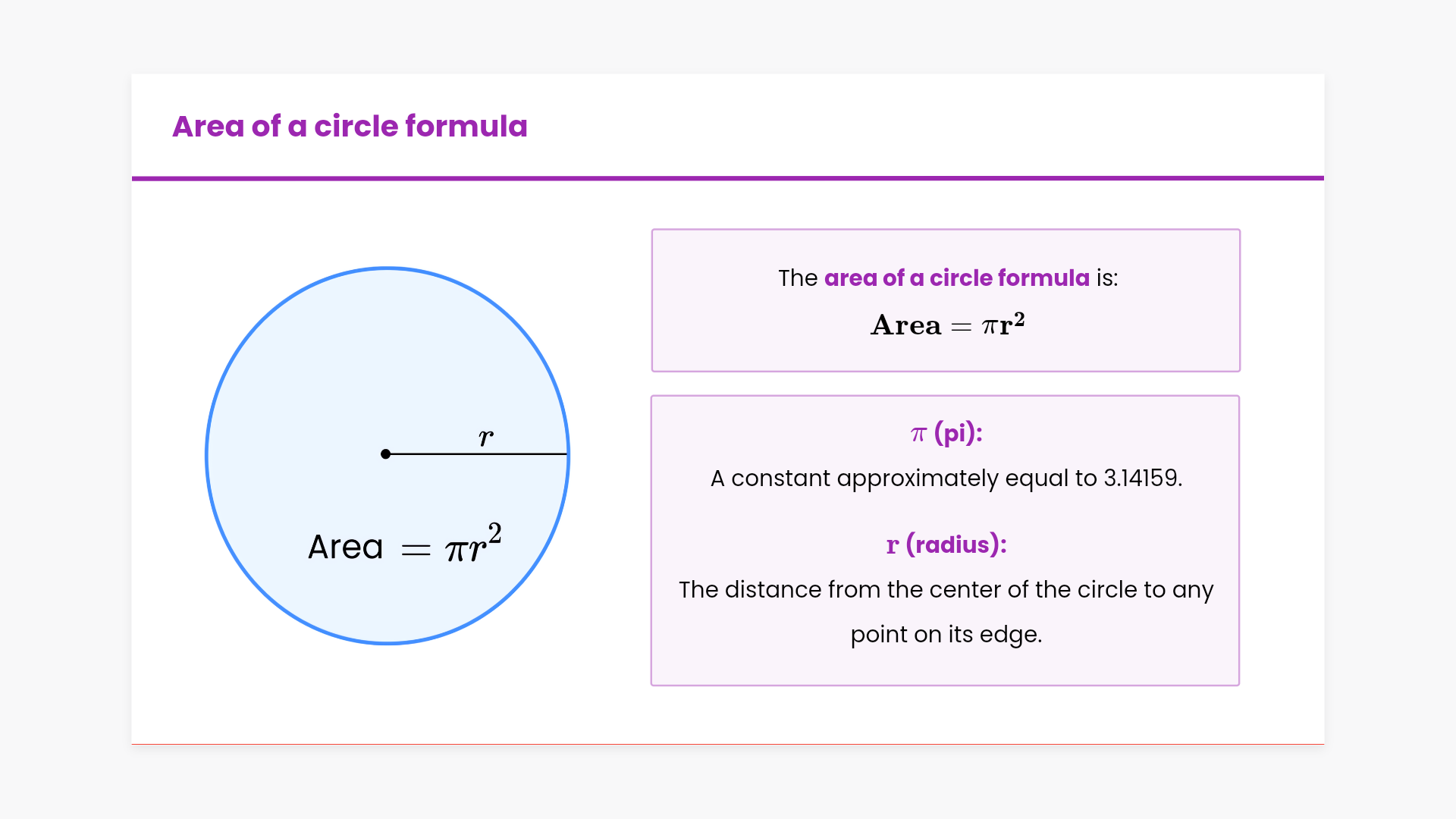Click the π symbol in the circle's formula
The width and height of the screenshot is (1456, 819).
pos(456,551)
